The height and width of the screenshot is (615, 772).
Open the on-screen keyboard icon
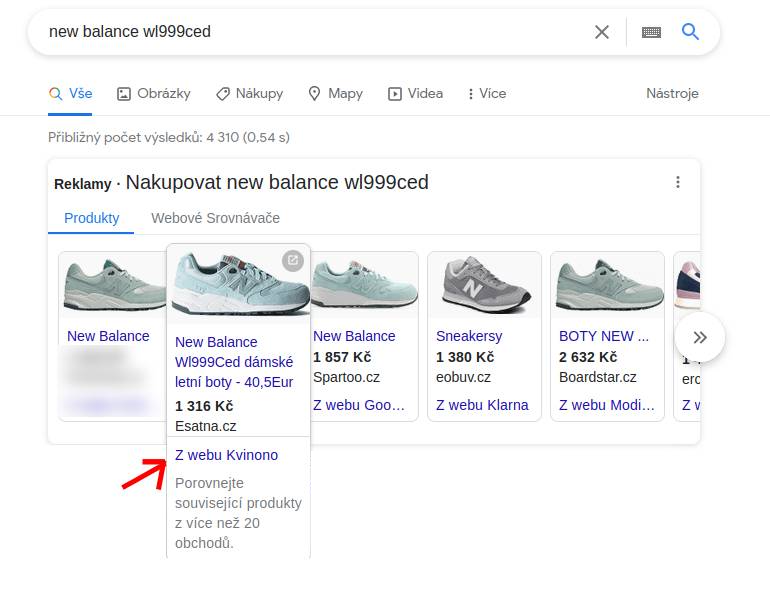pos(651,32)
